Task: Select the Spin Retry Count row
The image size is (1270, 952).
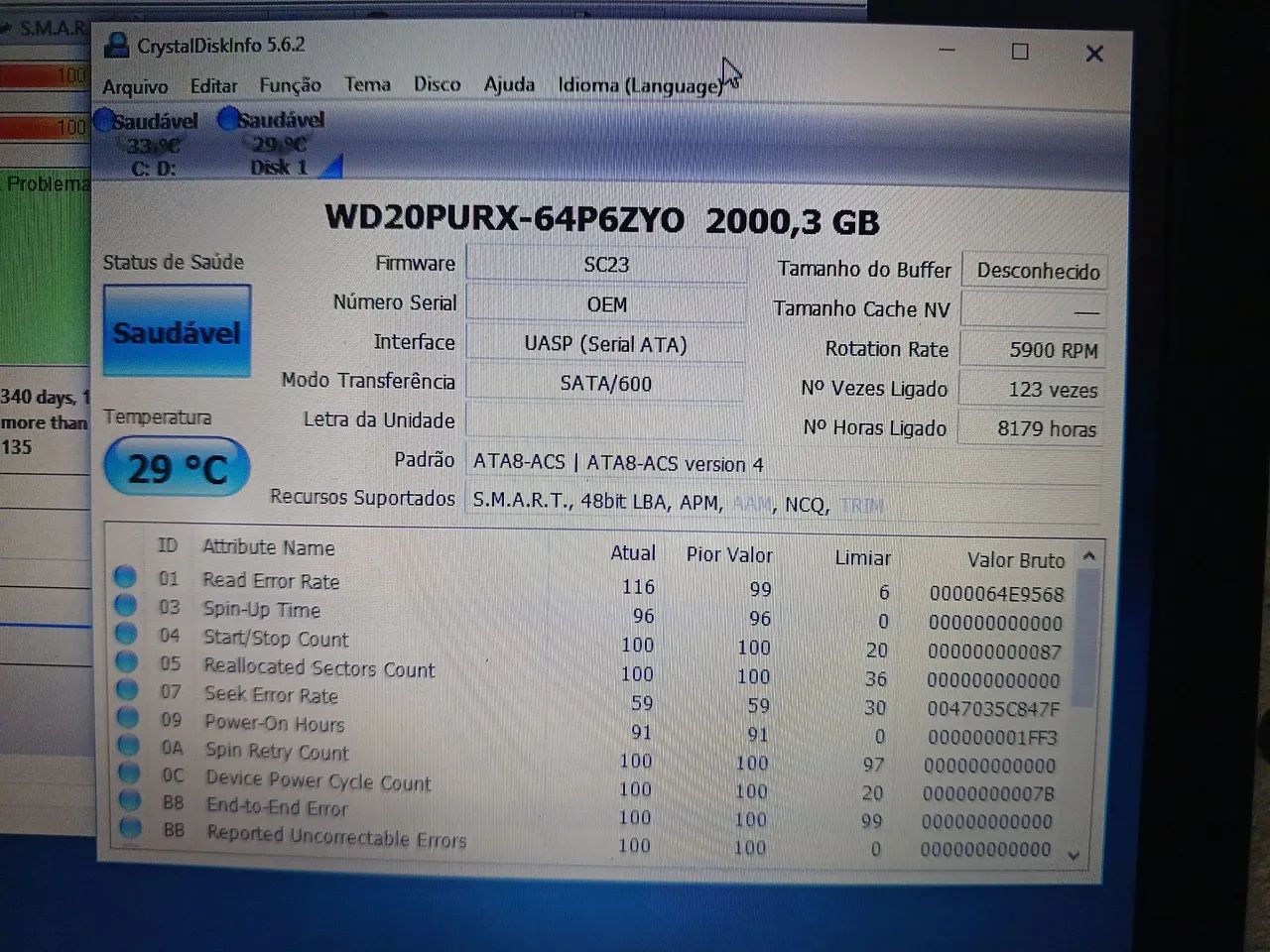Action: click(590, 756)
